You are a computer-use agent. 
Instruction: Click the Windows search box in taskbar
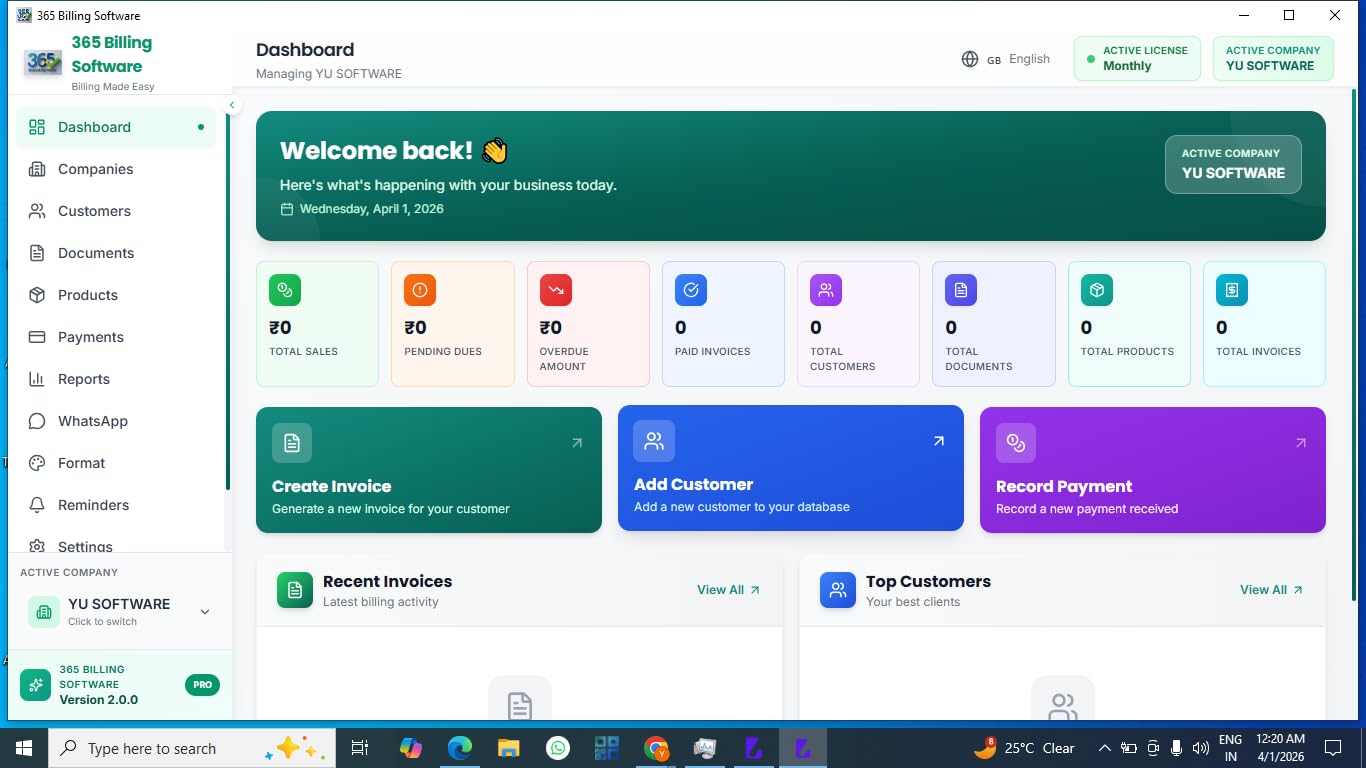[190, 748]
